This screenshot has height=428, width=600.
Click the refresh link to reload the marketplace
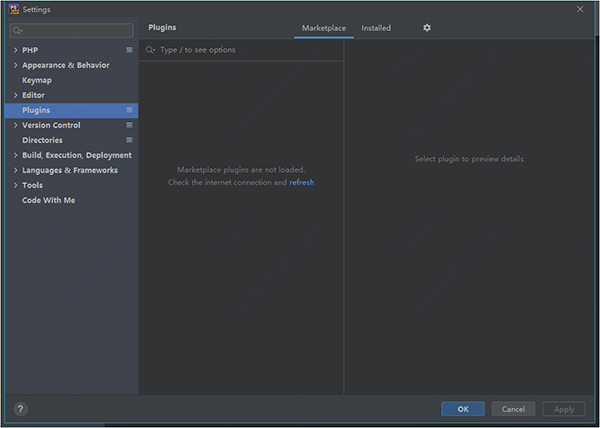click(302, 183)
